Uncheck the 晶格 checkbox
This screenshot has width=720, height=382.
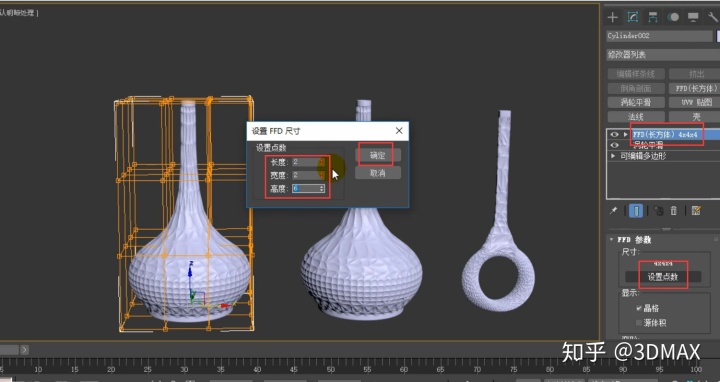tap(639, 308)
